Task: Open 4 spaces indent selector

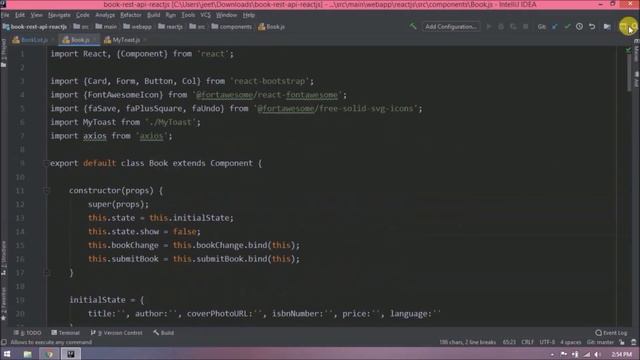Action: (x=570, y=342)
